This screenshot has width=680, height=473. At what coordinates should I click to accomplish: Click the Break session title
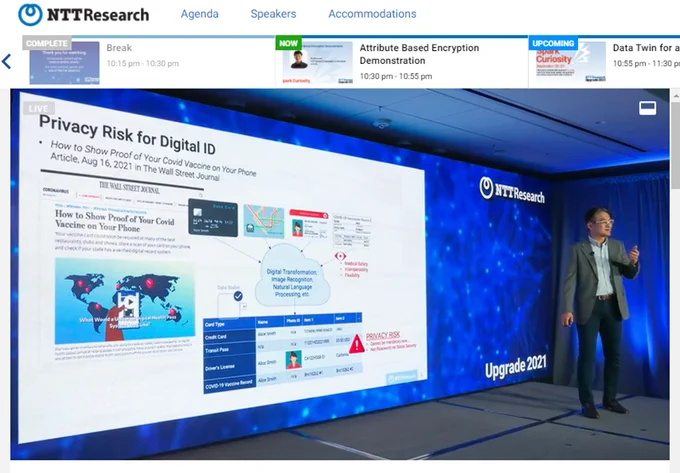[119, 48]
